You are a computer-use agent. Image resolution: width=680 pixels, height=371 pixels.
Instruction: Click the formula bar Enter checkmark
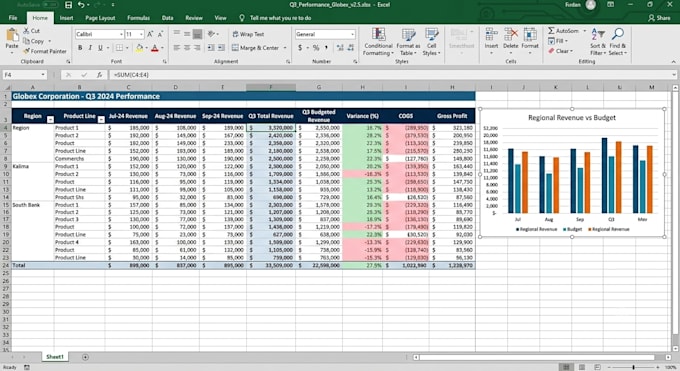(x=84, y=75)
